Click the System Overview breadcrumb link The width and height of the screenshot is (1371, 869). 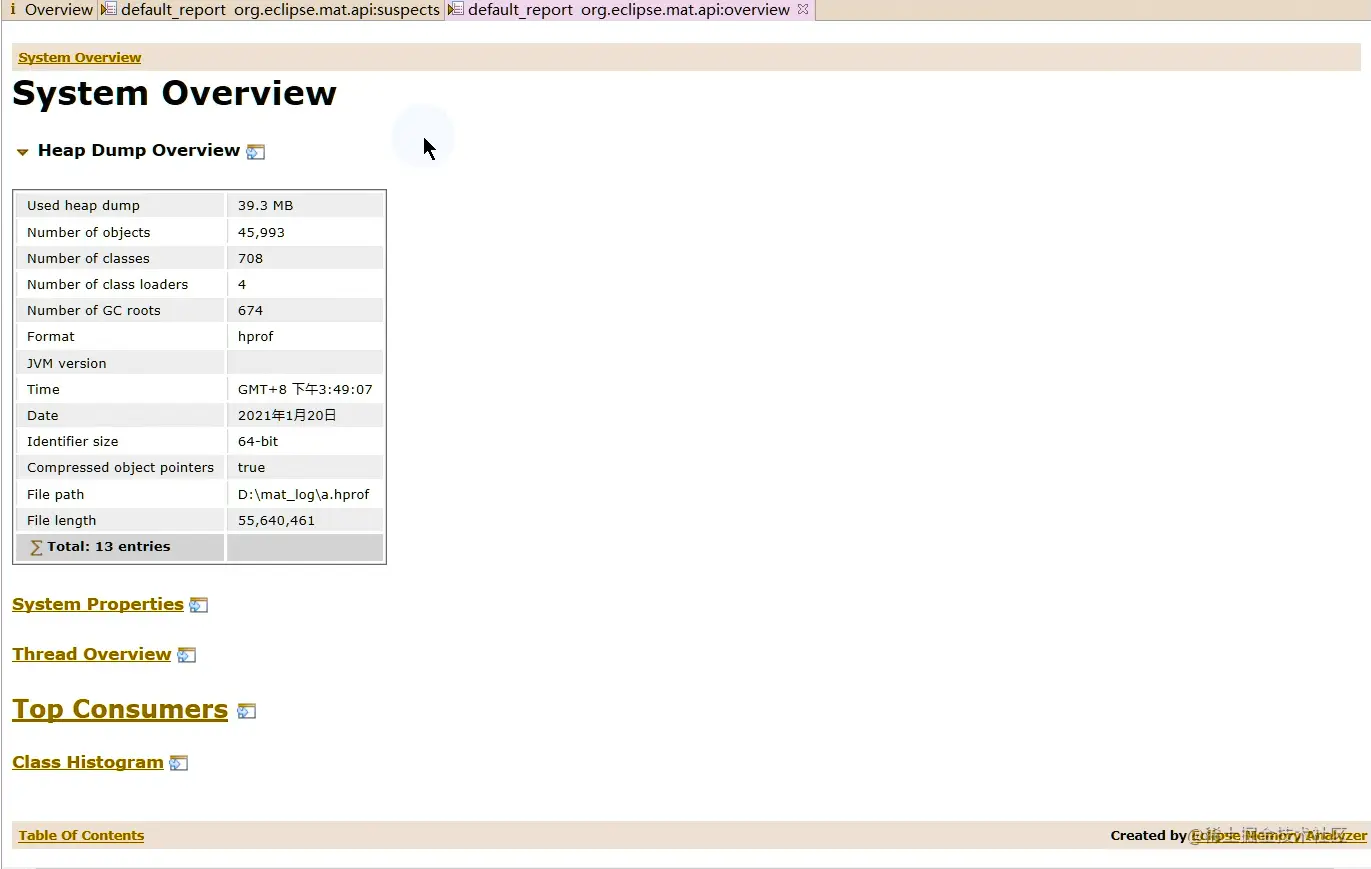pos(80,58)
